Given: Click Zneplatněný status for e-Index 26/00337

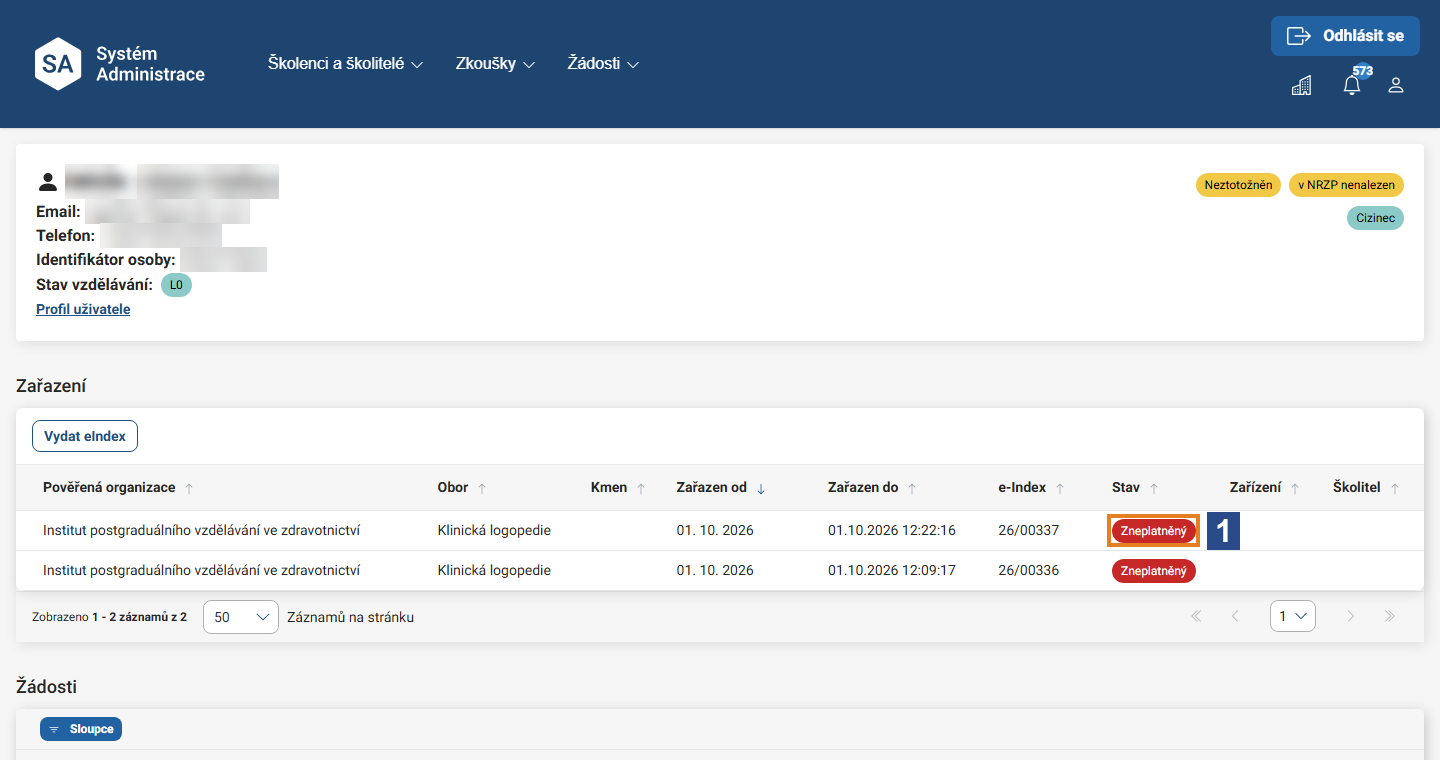Looking at the screenshot, I should 1154,531.
